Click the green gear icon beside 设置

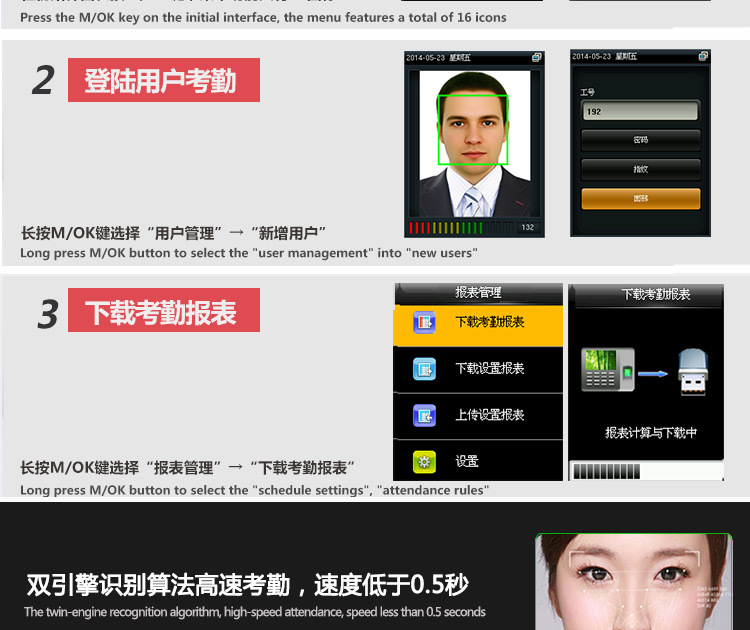pyautogui.click(x=424, y=462)
